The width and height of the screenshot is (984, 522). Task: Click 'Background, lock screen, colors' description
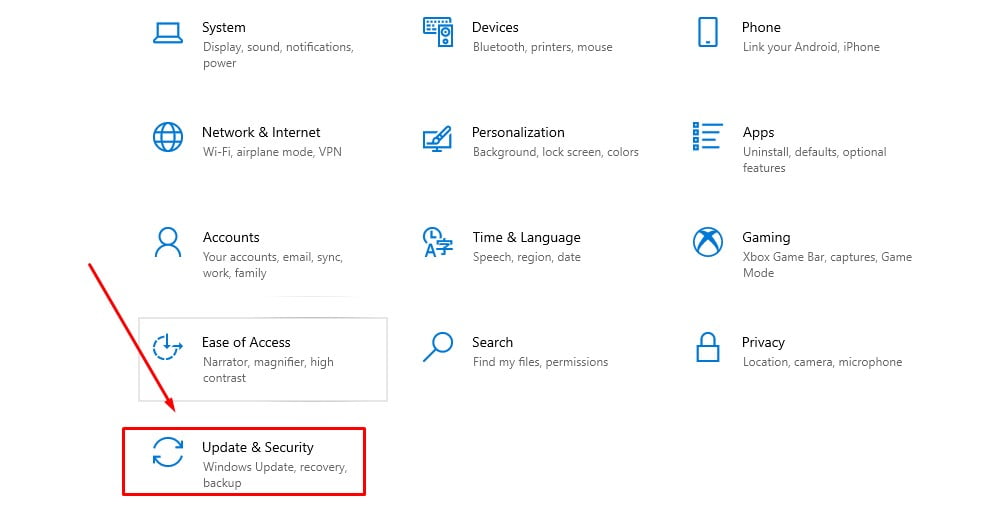tap(556, 152)
